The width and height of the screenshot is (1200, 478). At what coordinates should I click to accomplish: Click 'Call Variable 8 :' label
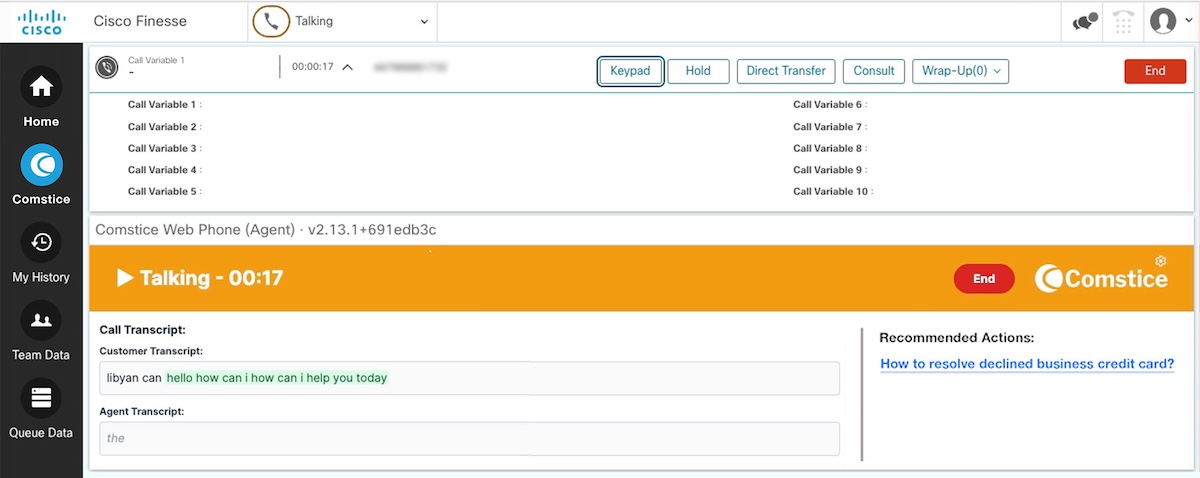[830, 148]
